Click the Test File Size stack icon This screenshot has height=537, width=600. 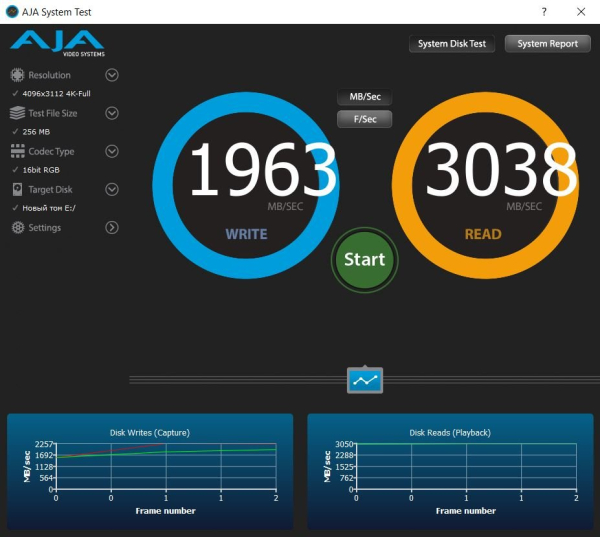pos(17,113)
